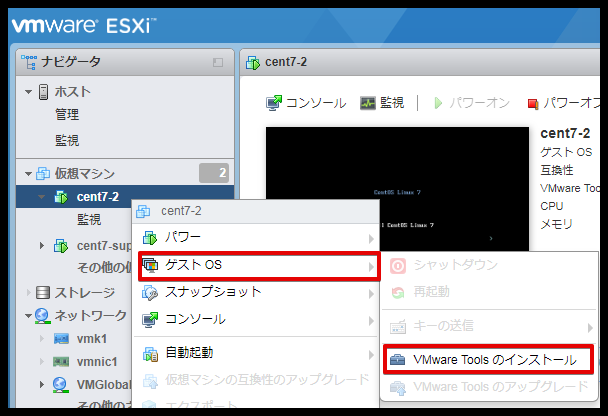Expand the cent7-sup tree node
This screenshot has height=416, width=608.
(x=42, y=246)
